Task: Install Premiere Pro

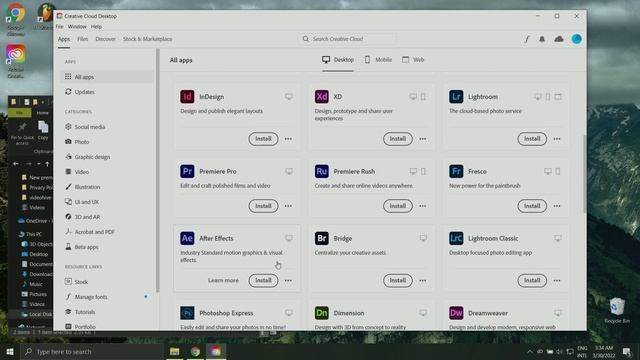Action: [263, 206]
